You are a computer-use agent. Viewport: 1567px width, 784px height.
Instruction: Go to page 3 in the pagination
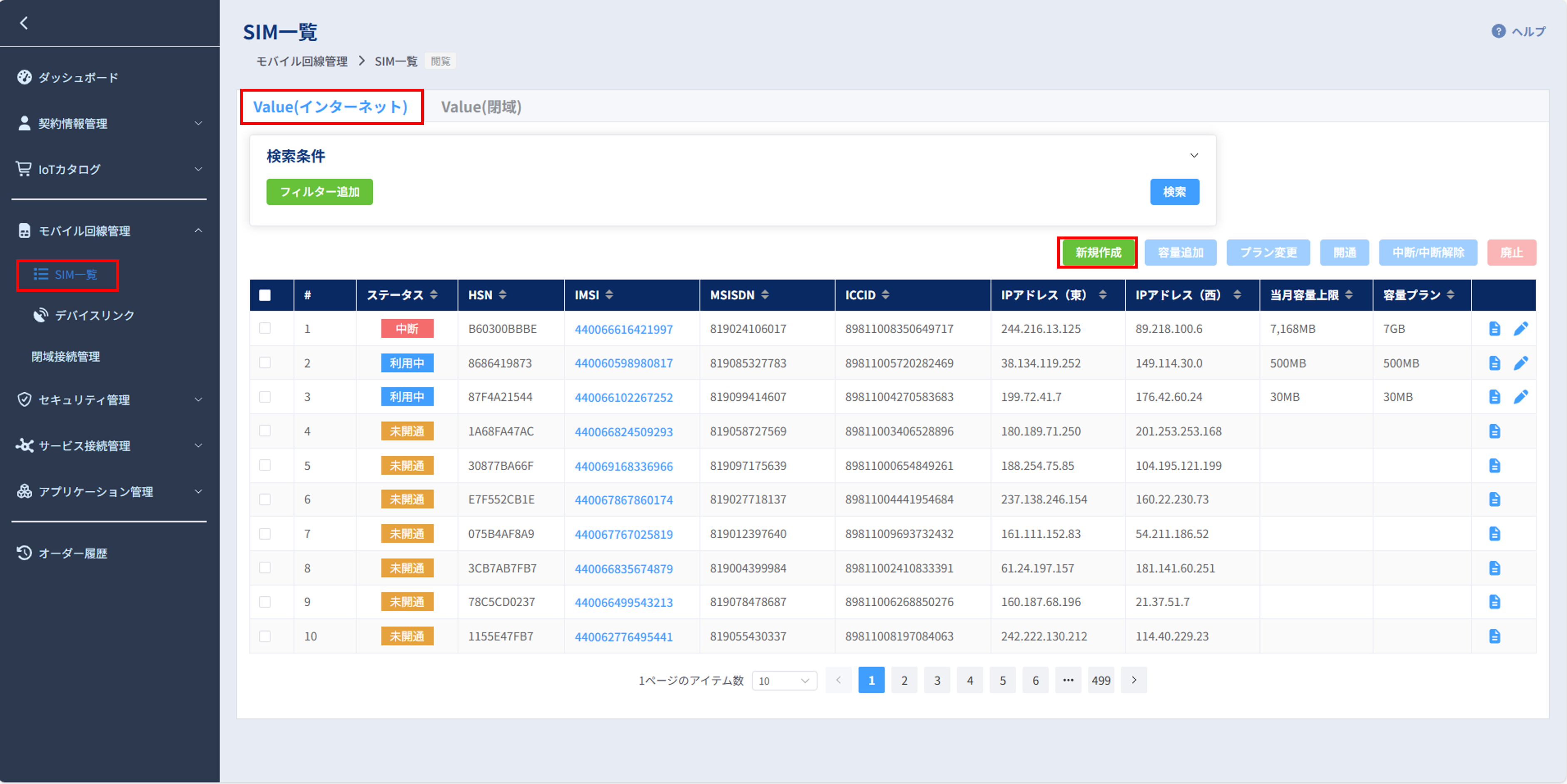[937, 681]
